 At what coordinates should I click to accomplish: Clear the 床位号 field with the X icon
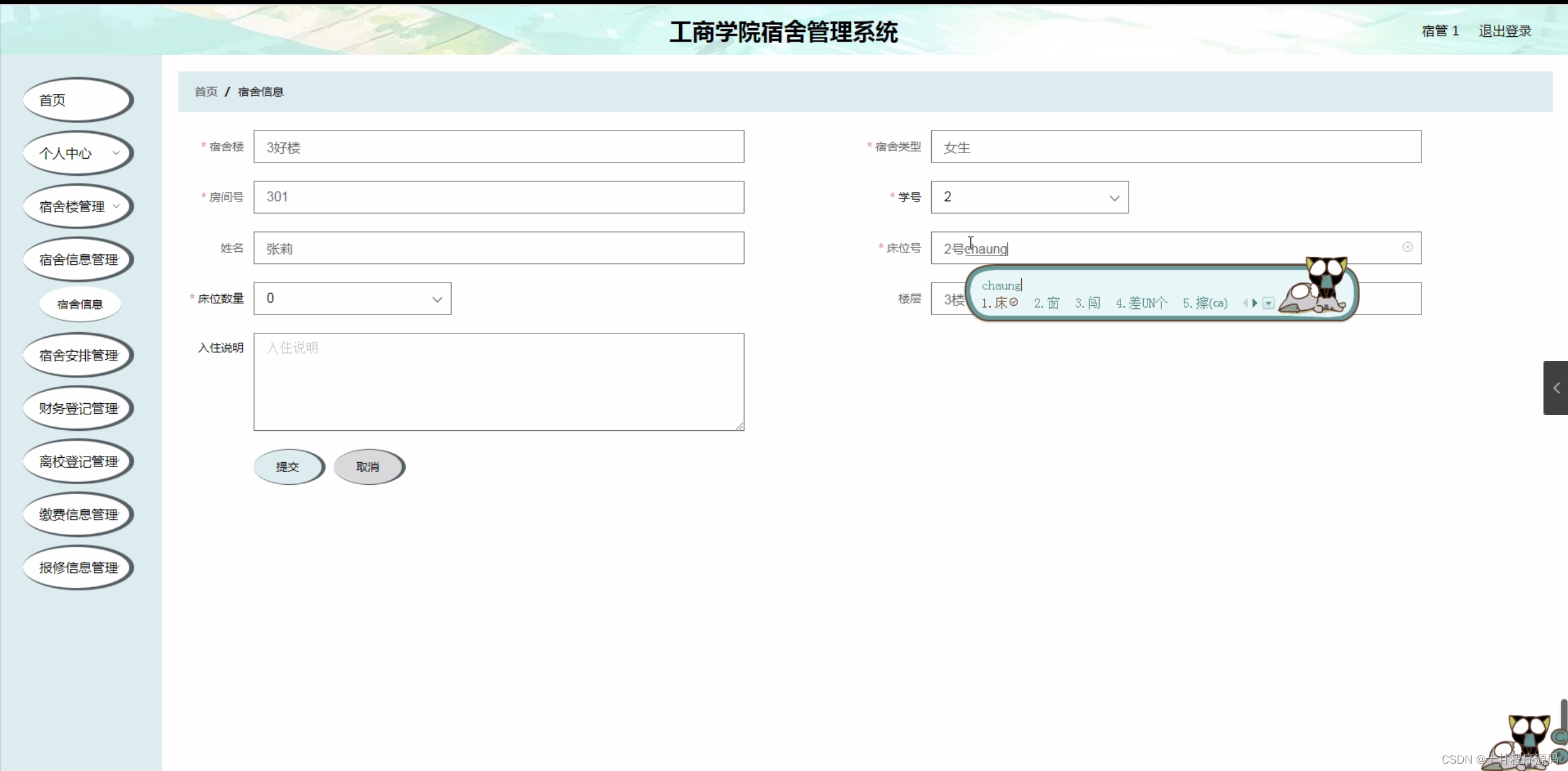click(x=1407, y=247)
